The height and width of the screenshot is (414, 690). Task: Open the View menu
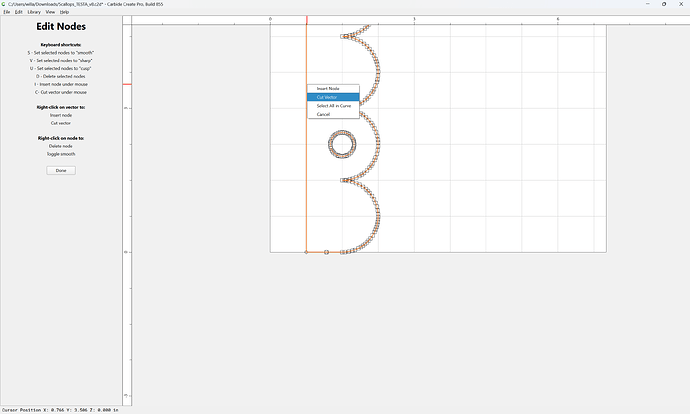point(51,12)
